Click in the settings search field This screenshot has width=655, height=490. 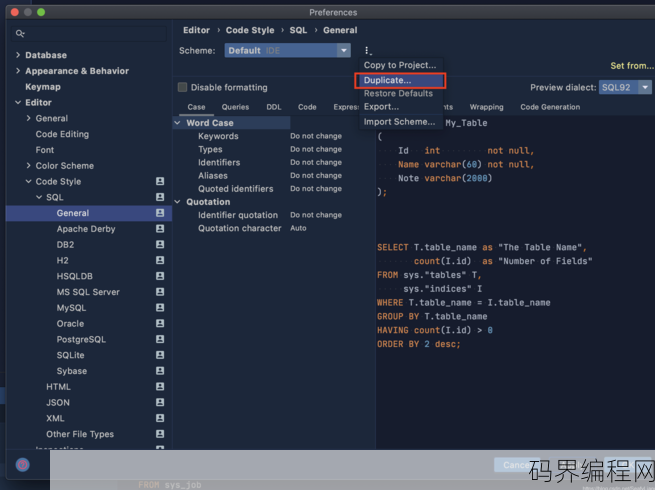pyautogui.click(x=89, y=33)
